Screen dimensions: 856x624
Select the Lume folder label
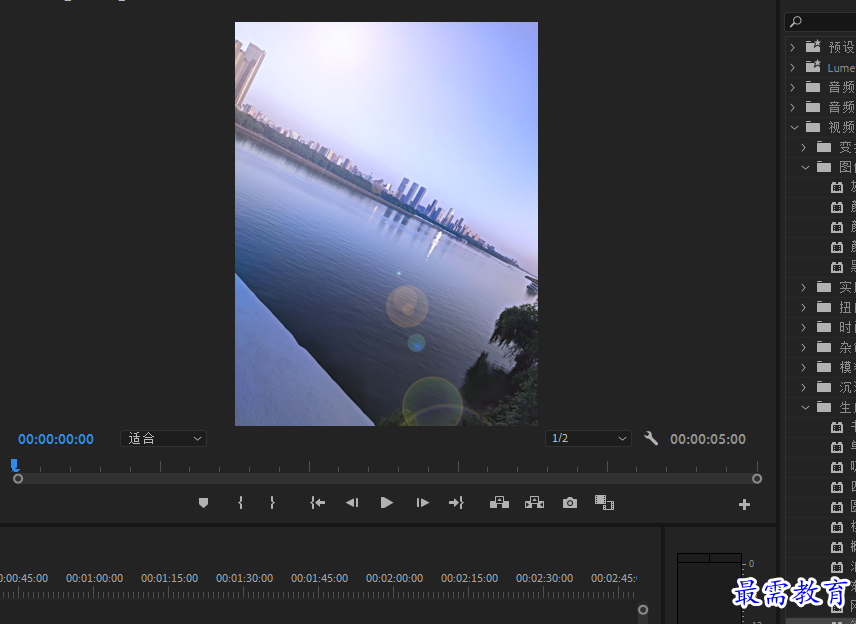[x=841, y=68]
